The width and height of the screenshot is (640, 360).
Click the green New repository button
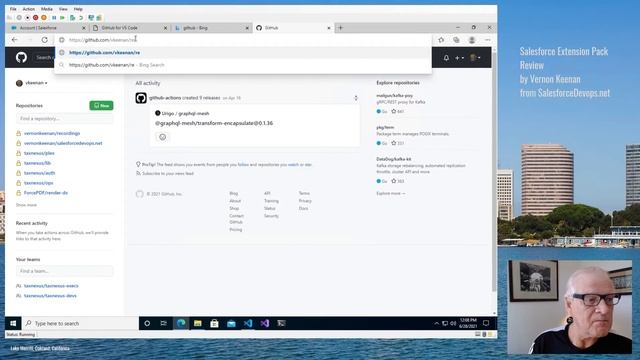click(101, 105)
